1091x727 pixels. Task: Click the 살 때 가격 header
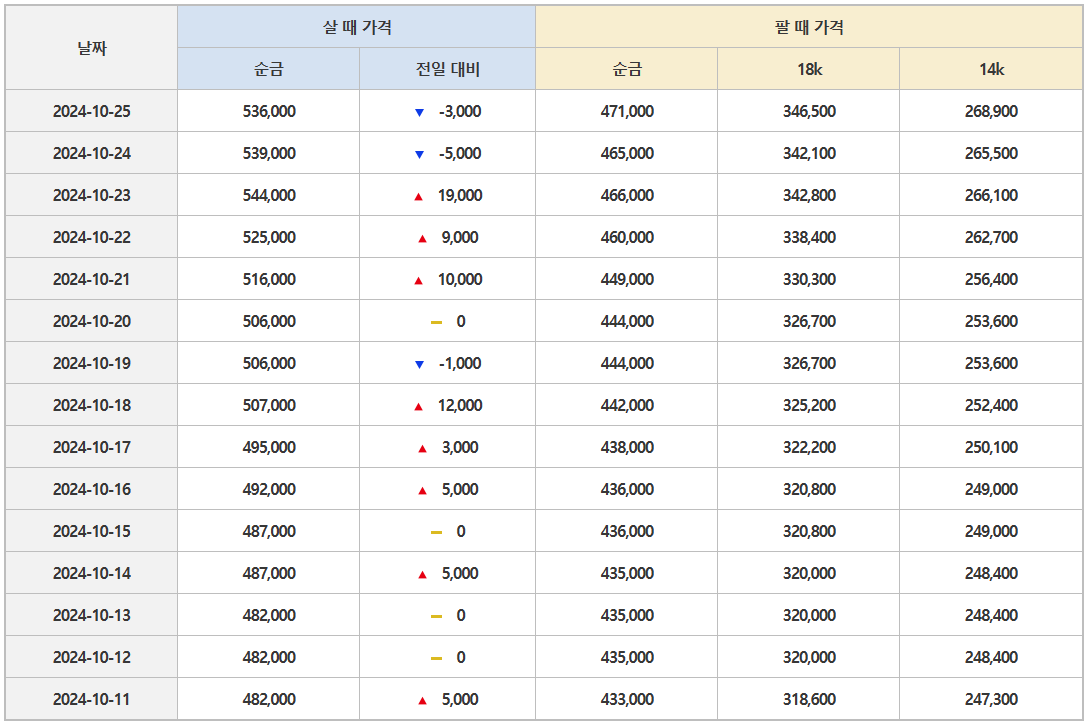tap(356, 27)
